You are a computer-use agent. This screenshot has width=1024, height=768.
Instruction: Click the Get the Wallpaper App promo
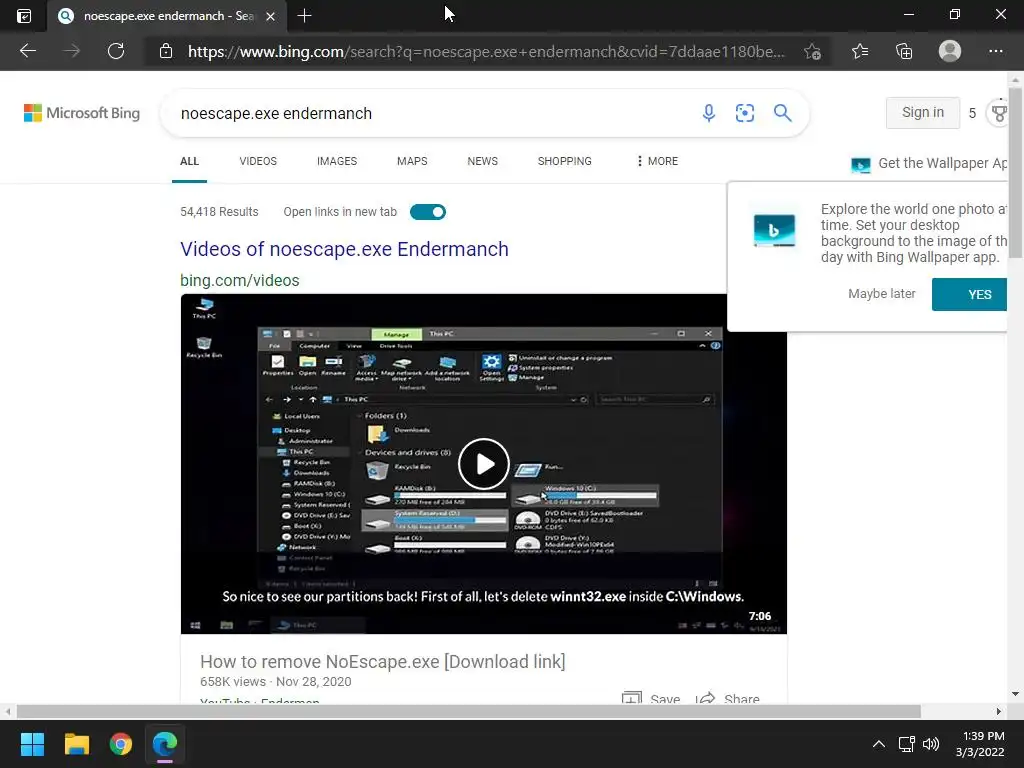[929, 163]
